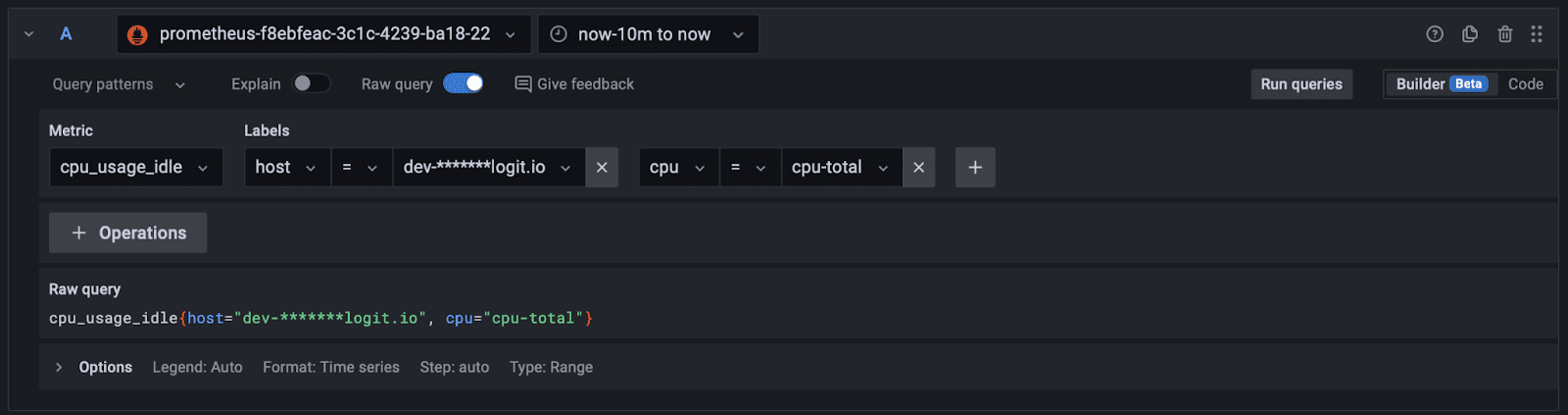Expand the Options section
Image resolution: width=1568 pixels, height=415 pixels.
[59, 367]
